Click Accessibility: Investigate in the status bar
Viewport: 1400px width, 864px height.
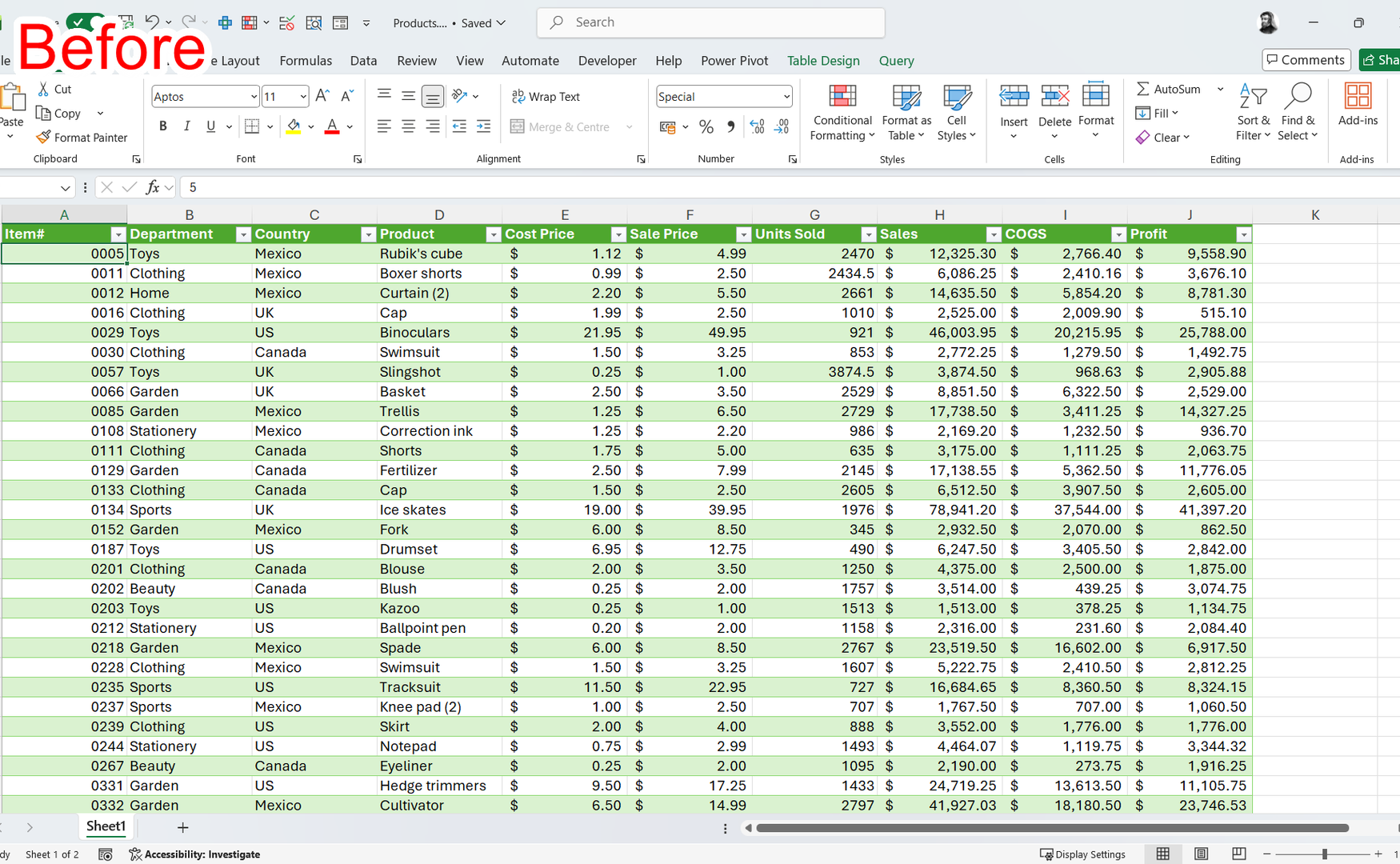click(195, 854)
